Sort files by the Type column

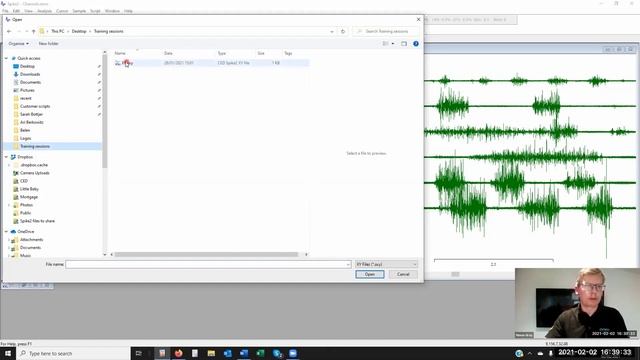(x=222, y=53)
